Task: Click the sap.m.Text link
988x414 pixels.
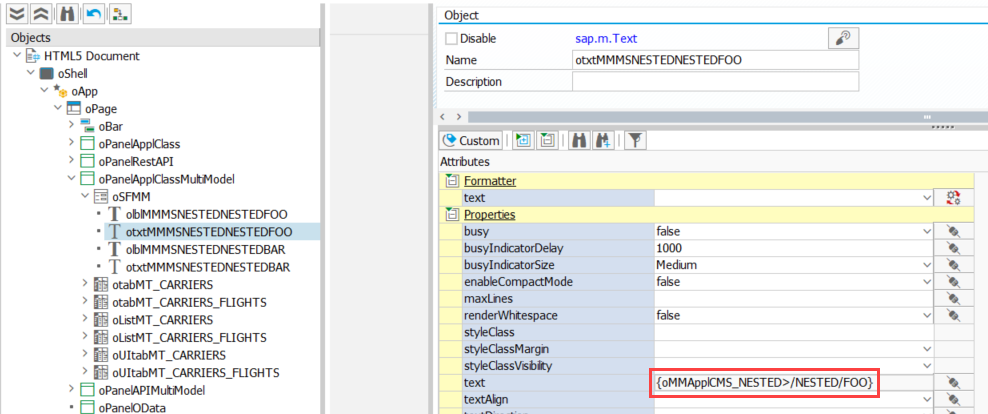Action: 606,38
